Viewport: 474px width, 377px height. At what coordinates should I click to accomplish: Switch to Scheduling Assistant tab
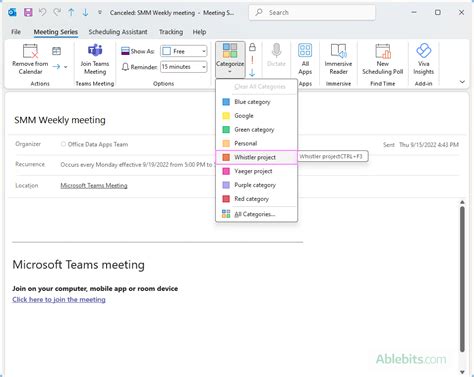pos(118,32)
